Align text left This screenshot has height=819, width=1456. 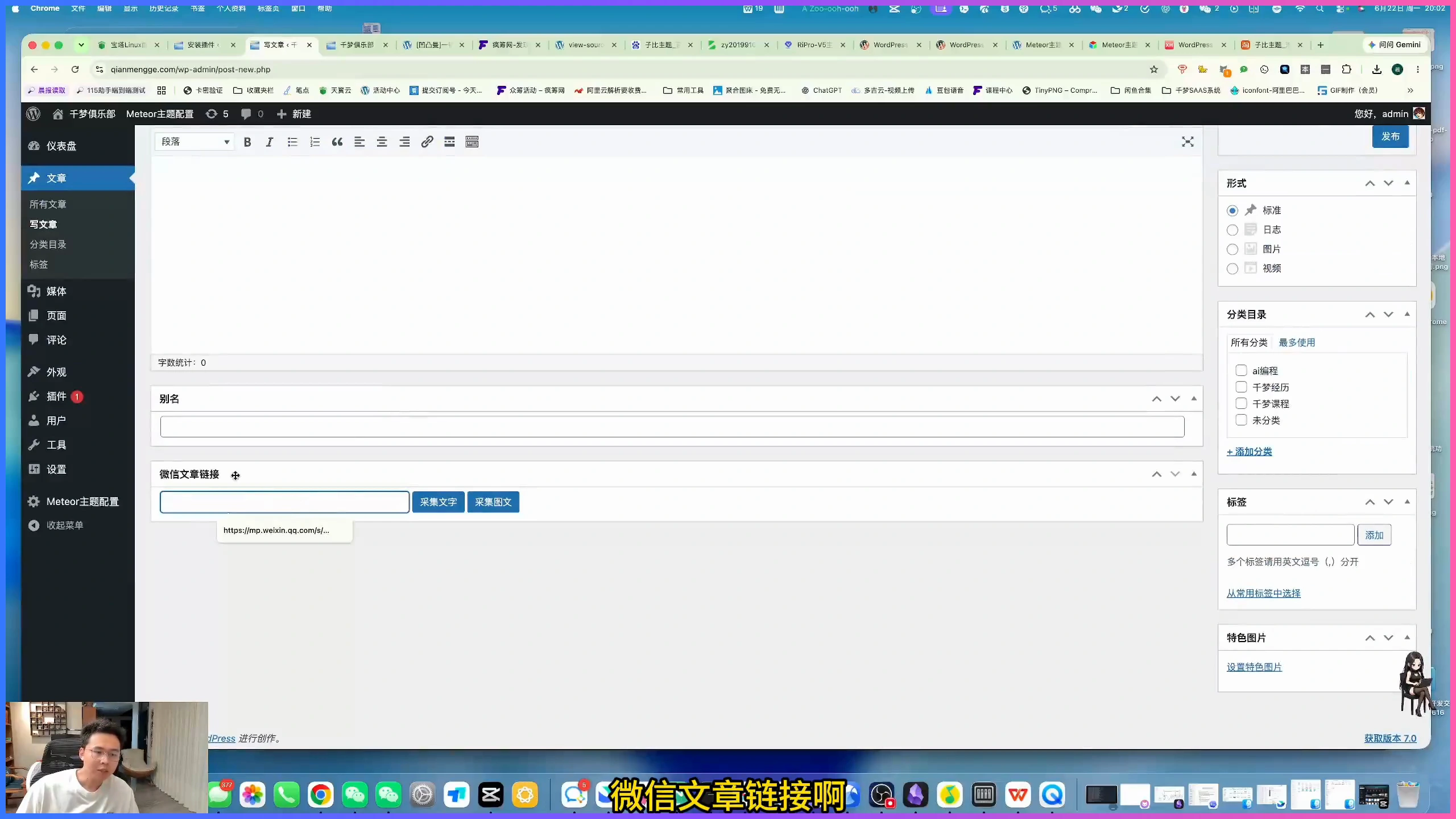click(359, 142)
